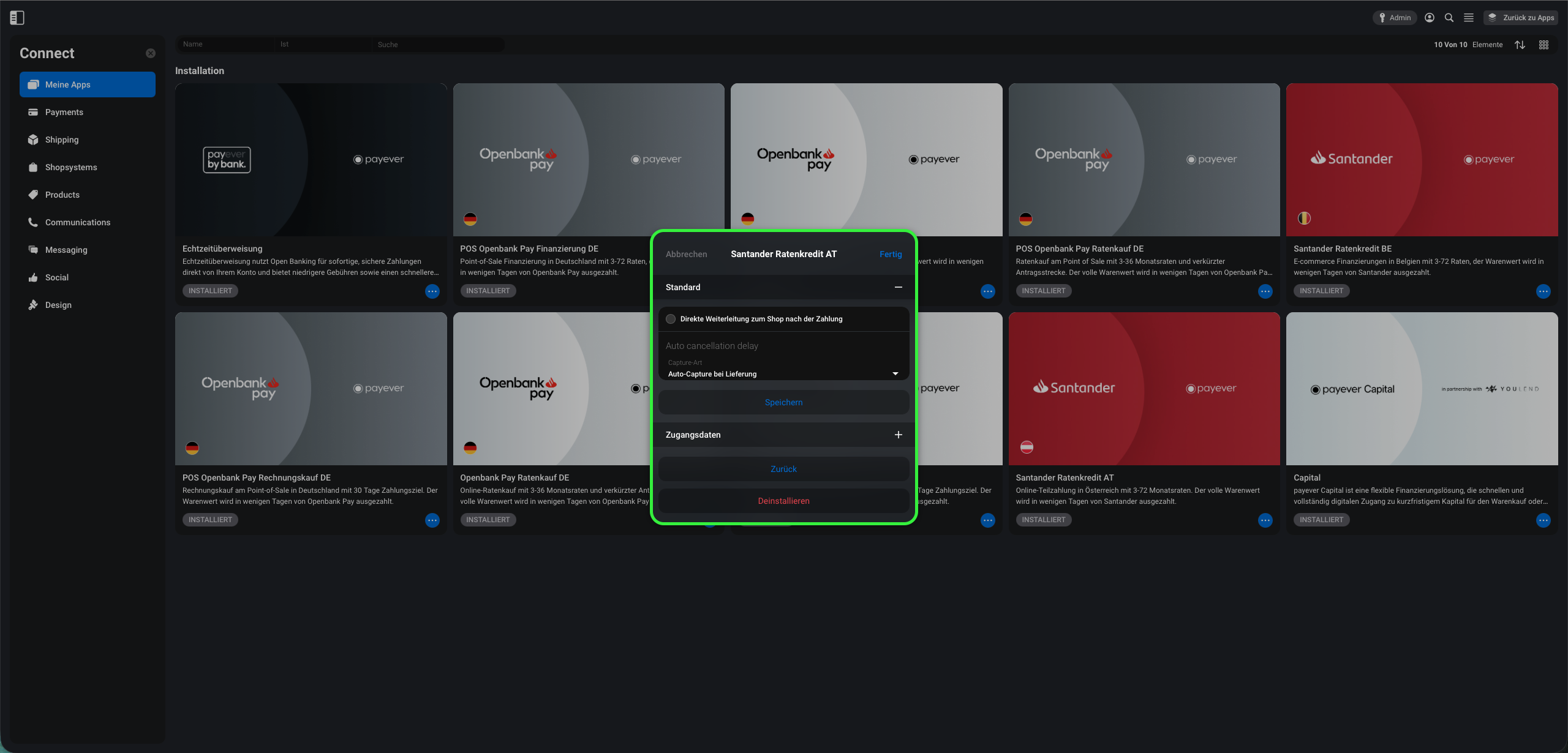Screen dimensions: 1568x753
Task: Open the Ist filter condition
Action: tap(323, 44)
